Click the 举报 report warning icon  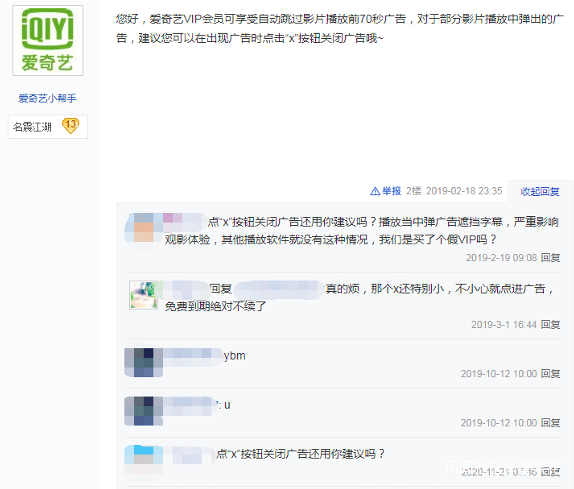click(x=375, y=191)
